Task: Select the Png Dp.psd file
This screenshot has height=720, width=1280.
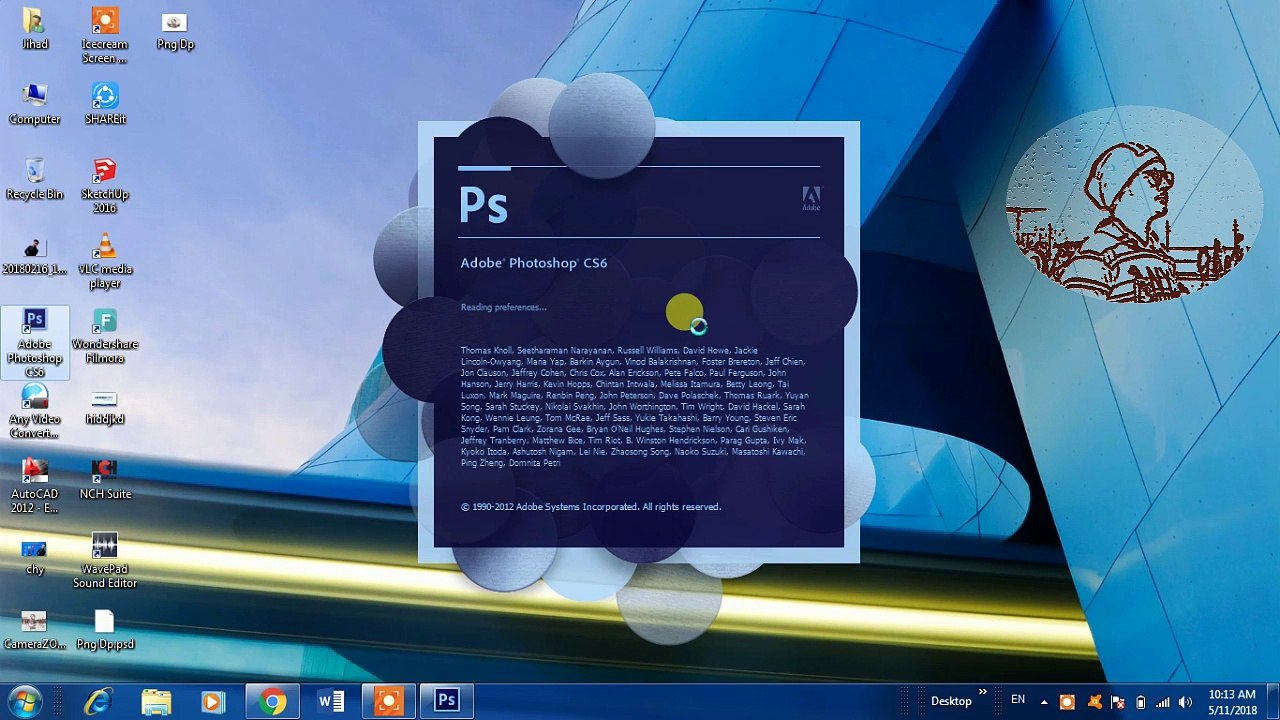Action: click(x=105, y=629)
